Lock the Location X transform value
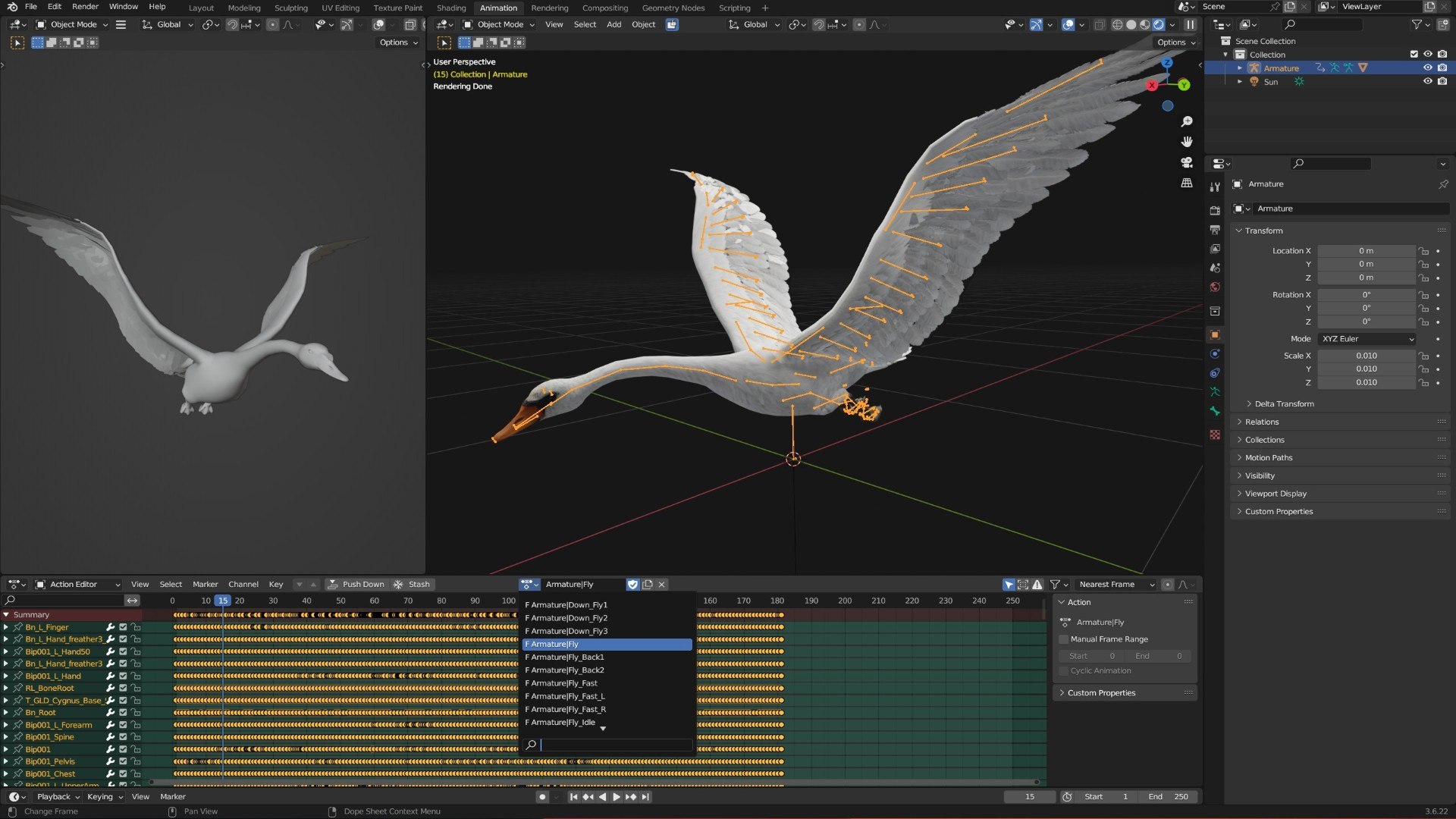Image resolution: width=1456 pixels, height=819 pixels. pyautogui.click(x=1423, y=251)
